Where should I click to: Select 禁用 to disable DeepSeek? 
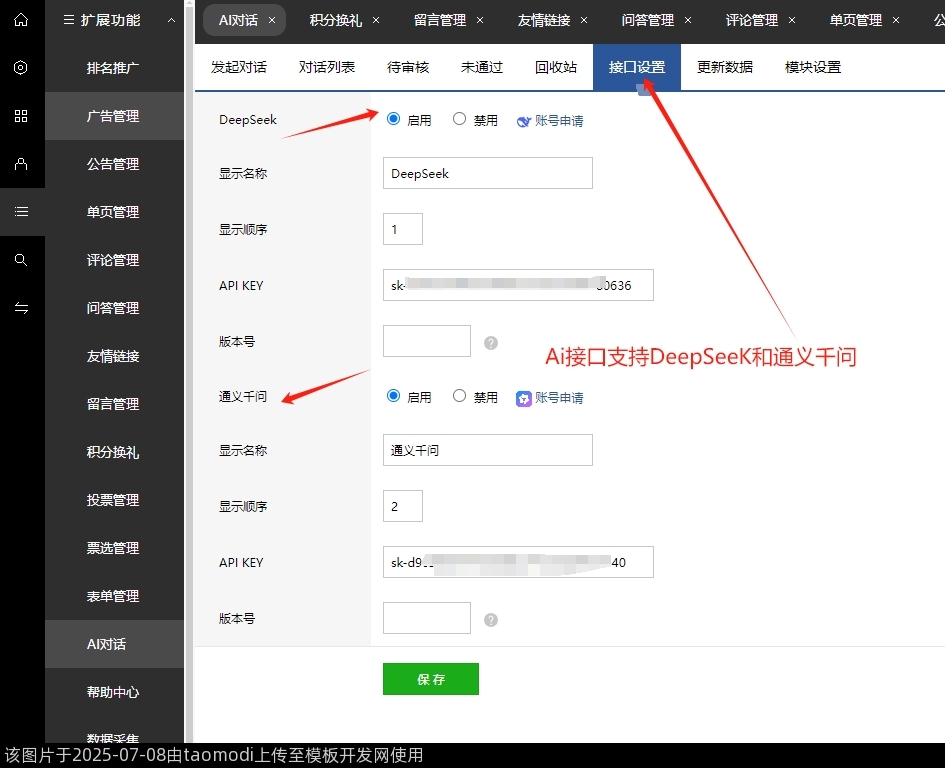pyautogui.click(x=458, y=118)
